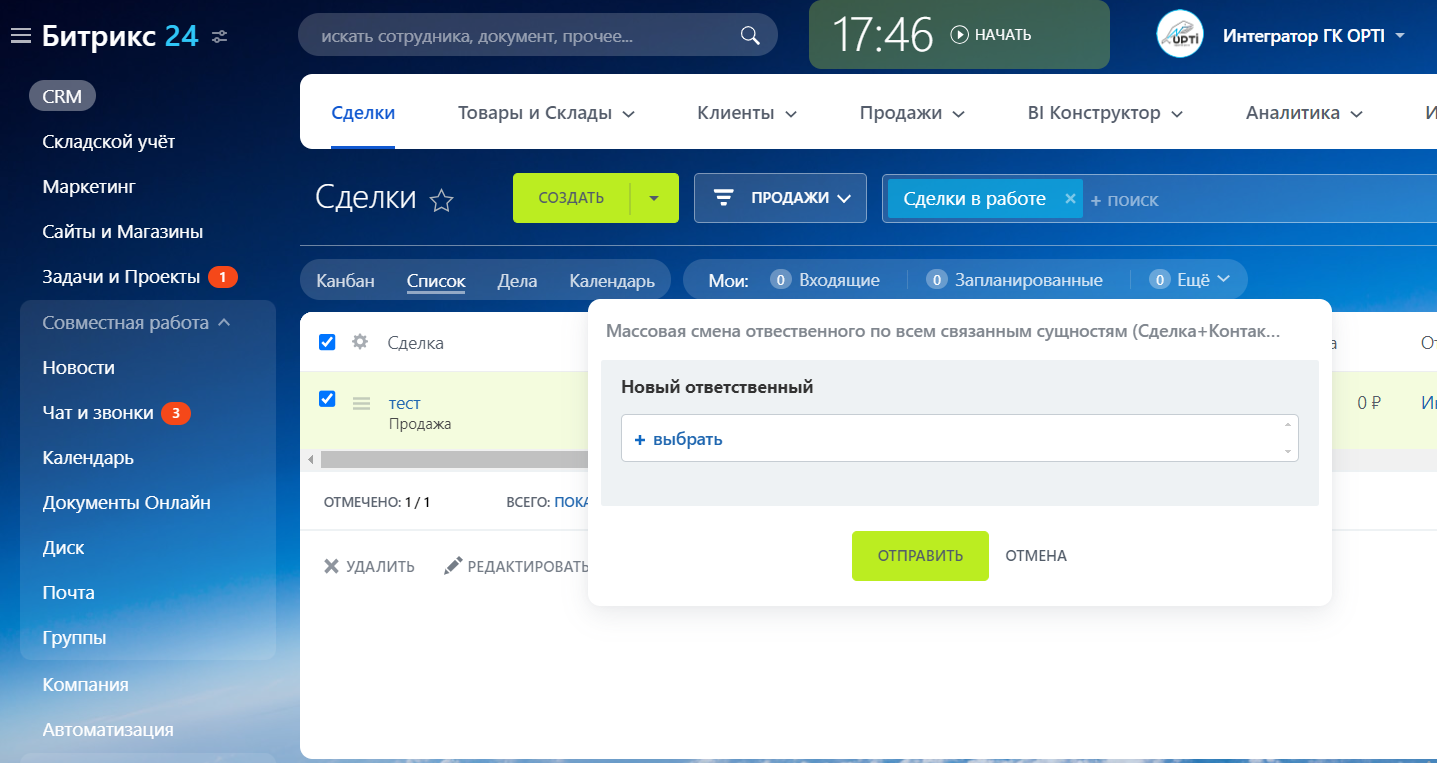Open the hamburger main menu
1437x763 pixels.
click(20, 36)
